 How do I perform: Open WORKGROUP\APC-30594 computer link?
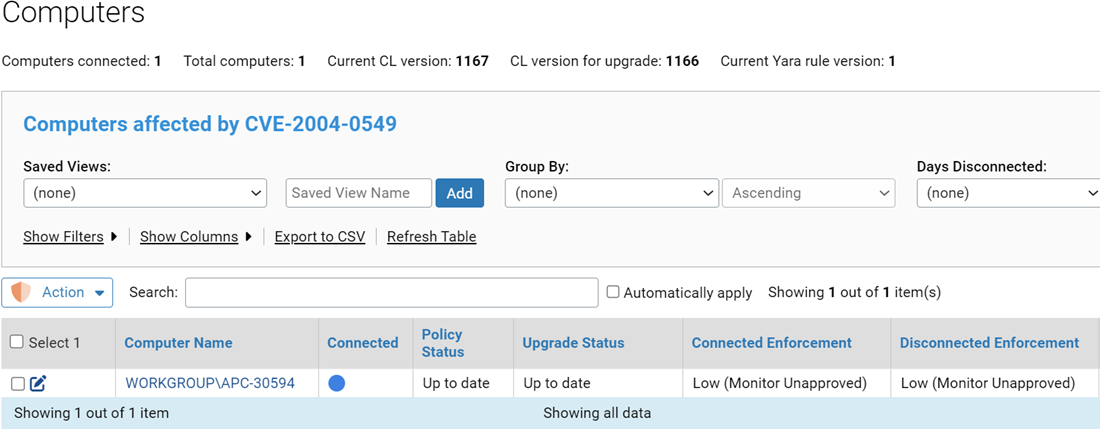pos(210,383)
